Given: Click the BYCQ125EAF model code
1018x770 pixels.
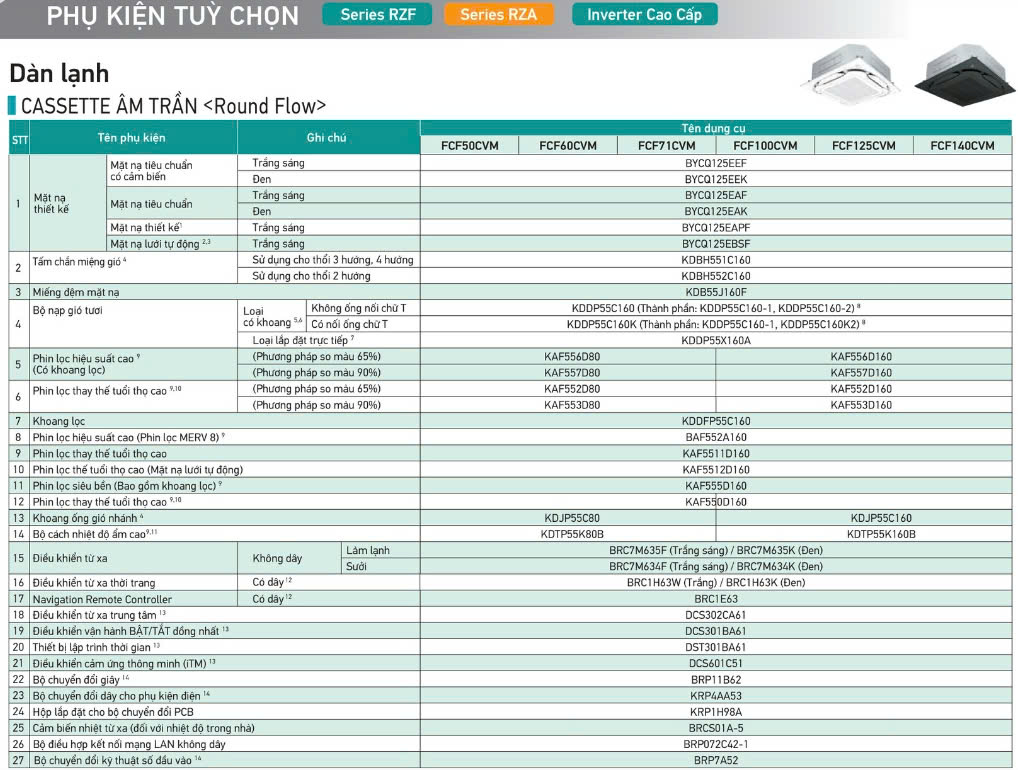Looking at the screenshot, I should 716,195.
